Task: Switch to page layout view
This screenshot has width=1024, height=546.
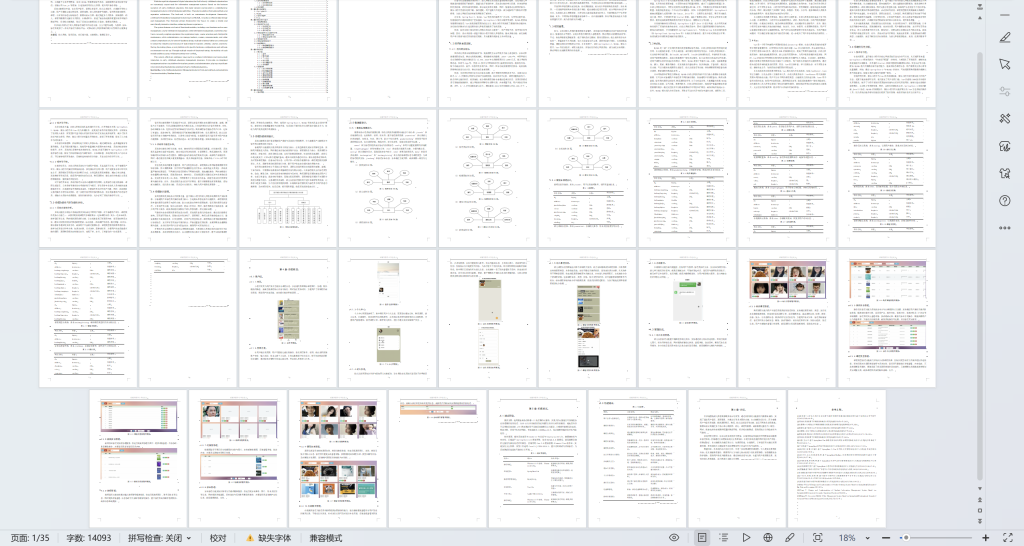Action: tap(701, 538)
